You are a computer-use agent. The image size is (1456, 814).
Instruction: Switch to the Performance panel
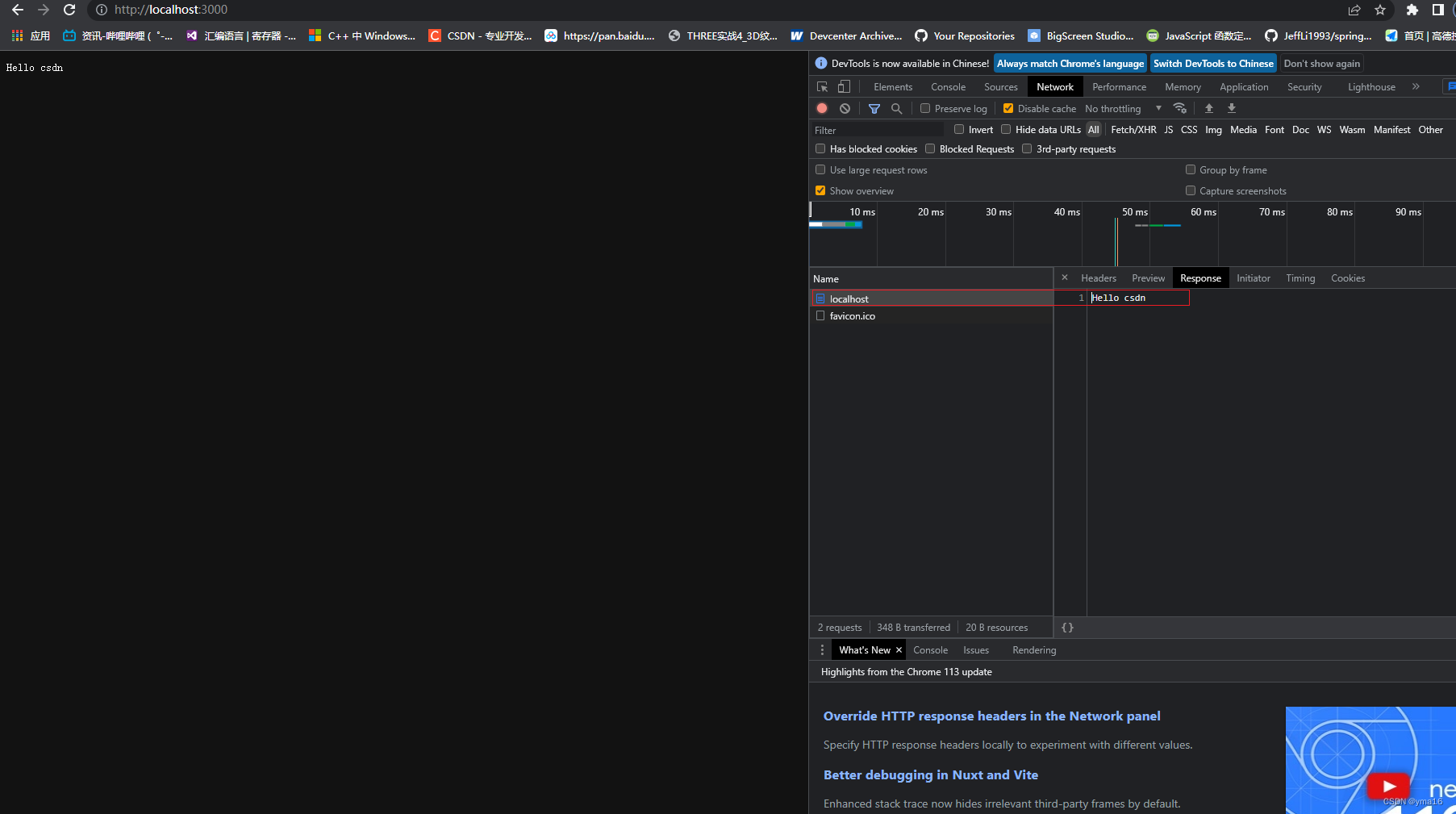pos(1119,86)
